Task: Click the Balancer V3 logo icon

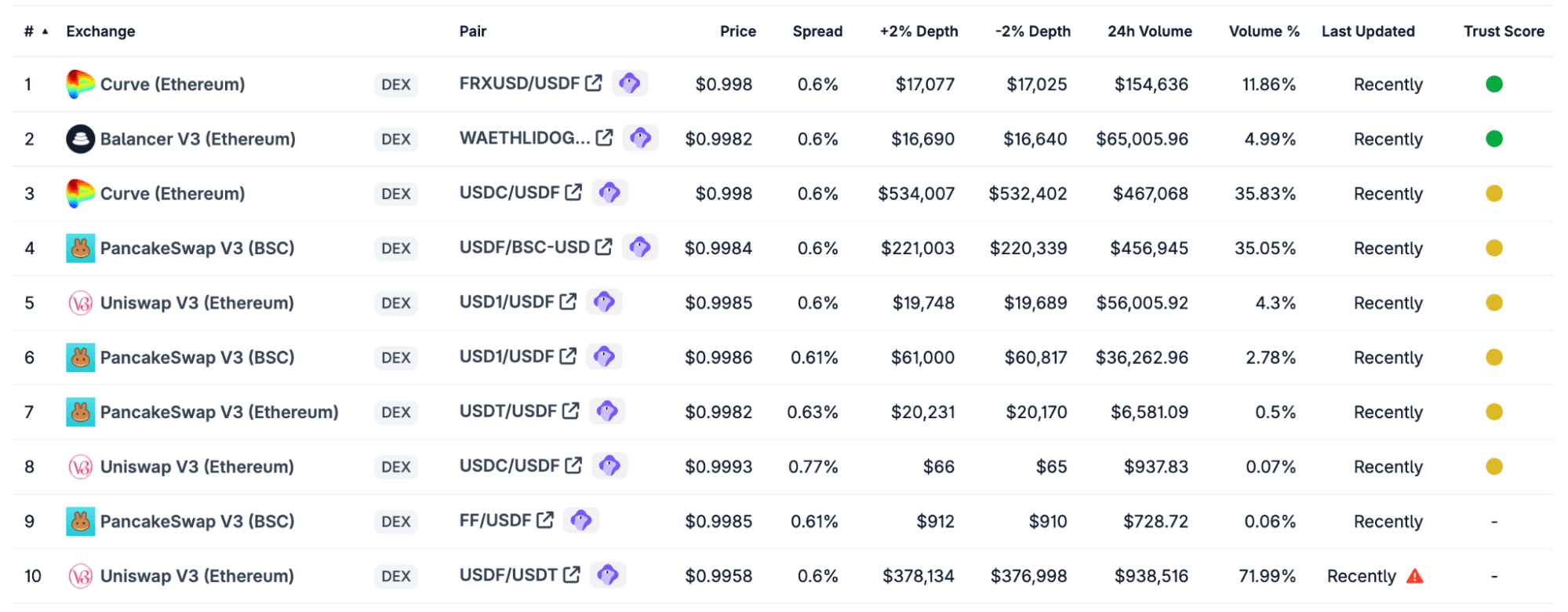Action: click(80, 139)
